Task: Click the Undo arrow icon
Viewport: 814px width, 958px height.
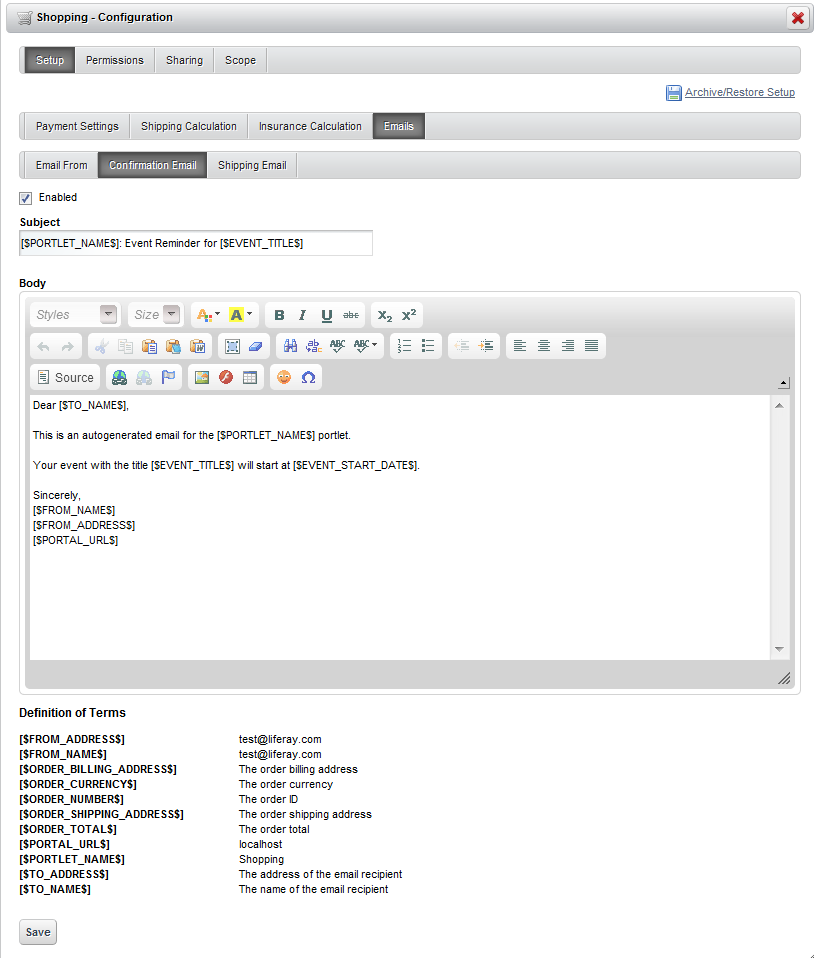Action: tap(43, 346)
